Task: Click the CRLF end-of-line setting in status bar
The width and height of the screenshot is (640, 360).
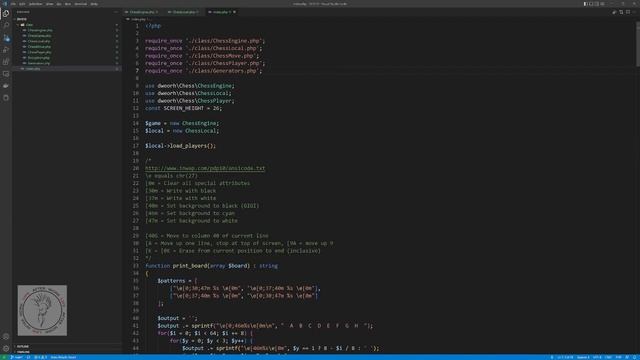Action: point(608,357)
